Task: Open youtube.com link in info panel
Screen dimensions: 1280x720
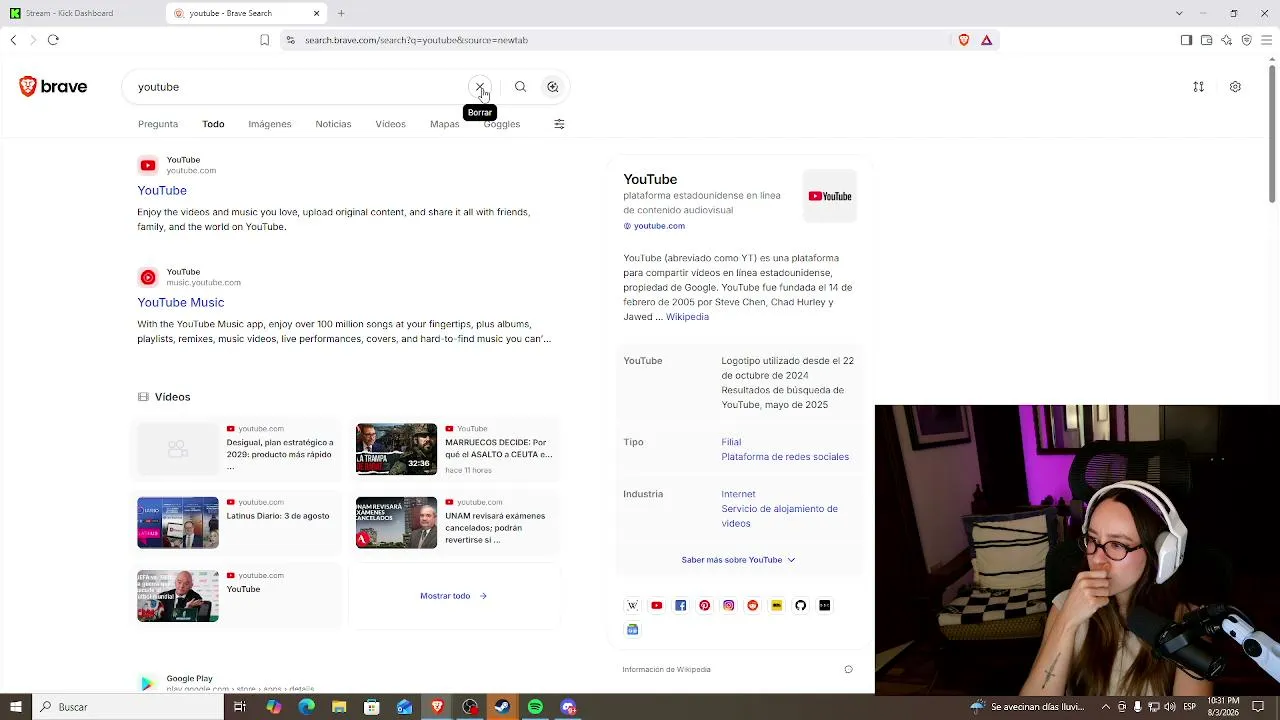Action: (659, 226)
